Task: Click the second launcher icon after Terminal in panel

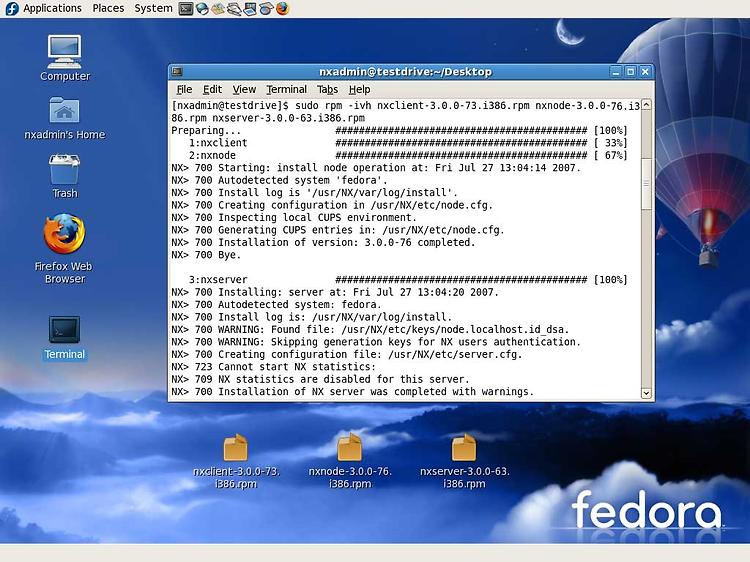Action: pyautogui.click(x=218, y=9)
